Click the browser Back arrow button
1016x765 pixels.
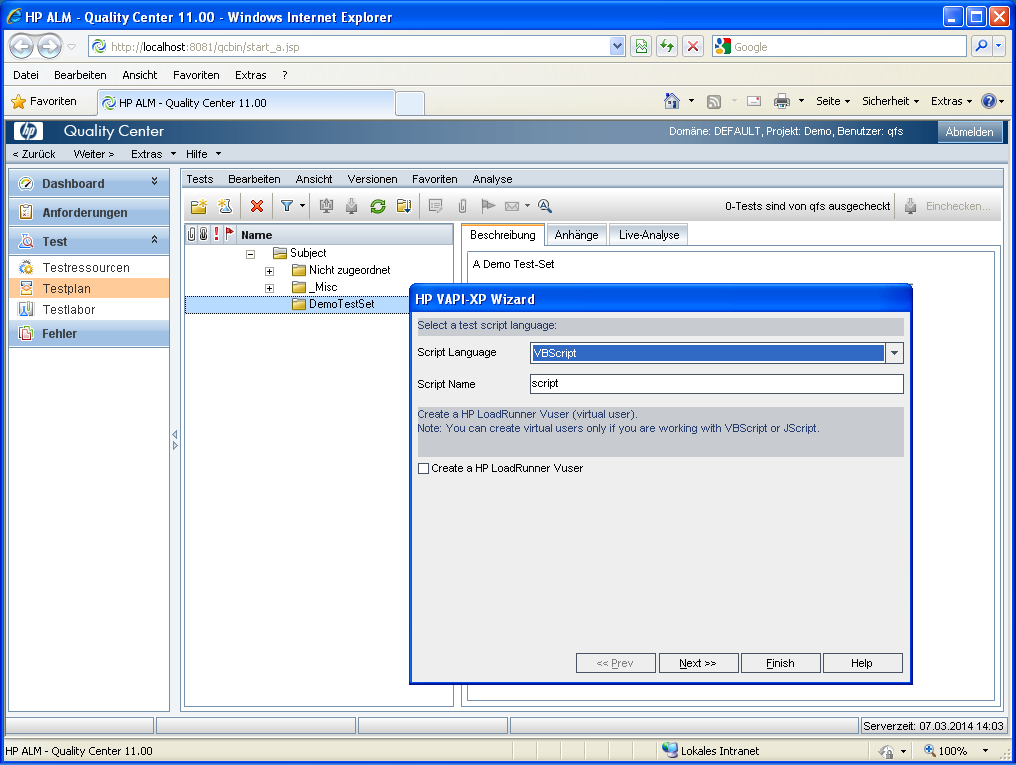pyautogui.click(x=21, y=47)
